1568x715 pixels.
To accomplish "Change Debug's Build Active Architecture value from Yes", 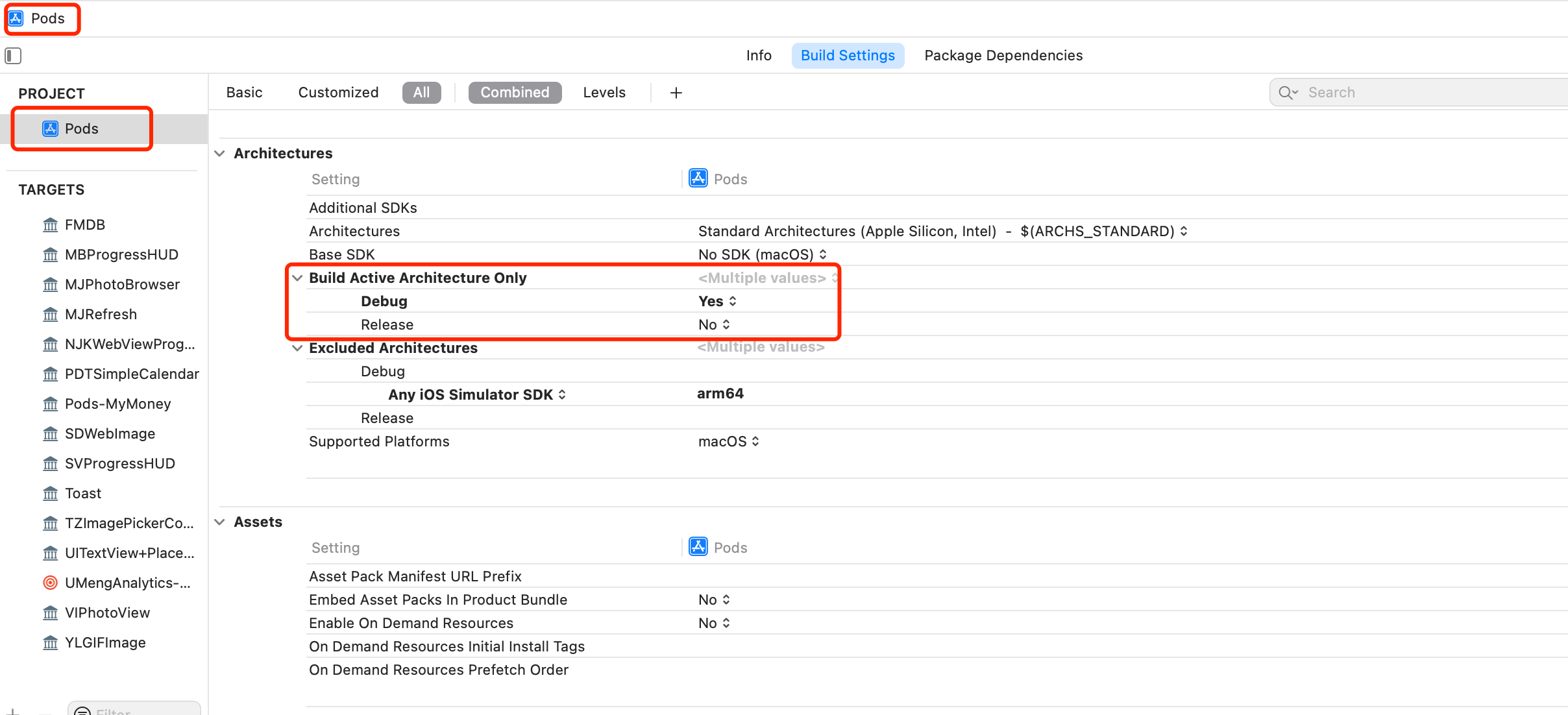I will coord(716,301).
